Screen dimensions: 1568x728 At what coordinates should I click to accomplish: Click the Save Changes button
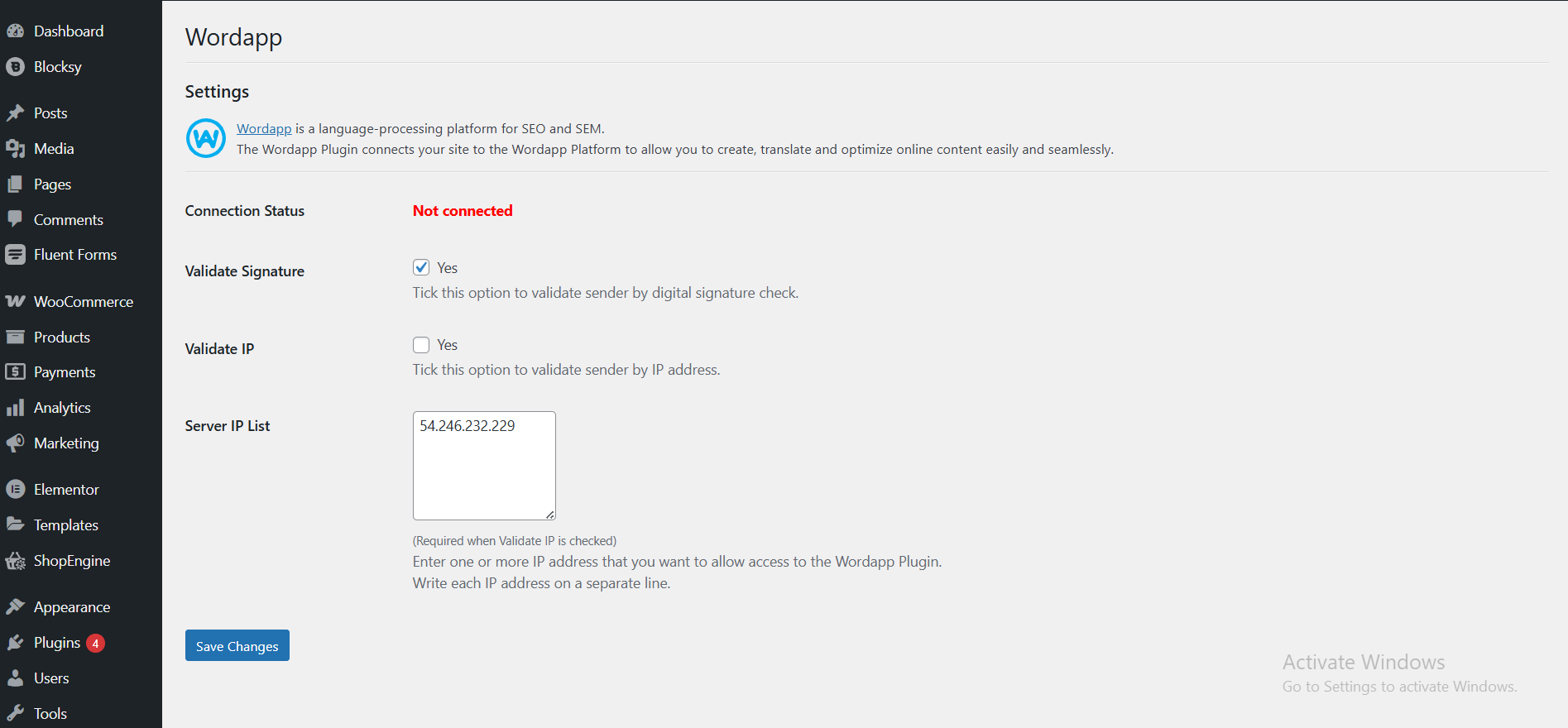point(237,645)
